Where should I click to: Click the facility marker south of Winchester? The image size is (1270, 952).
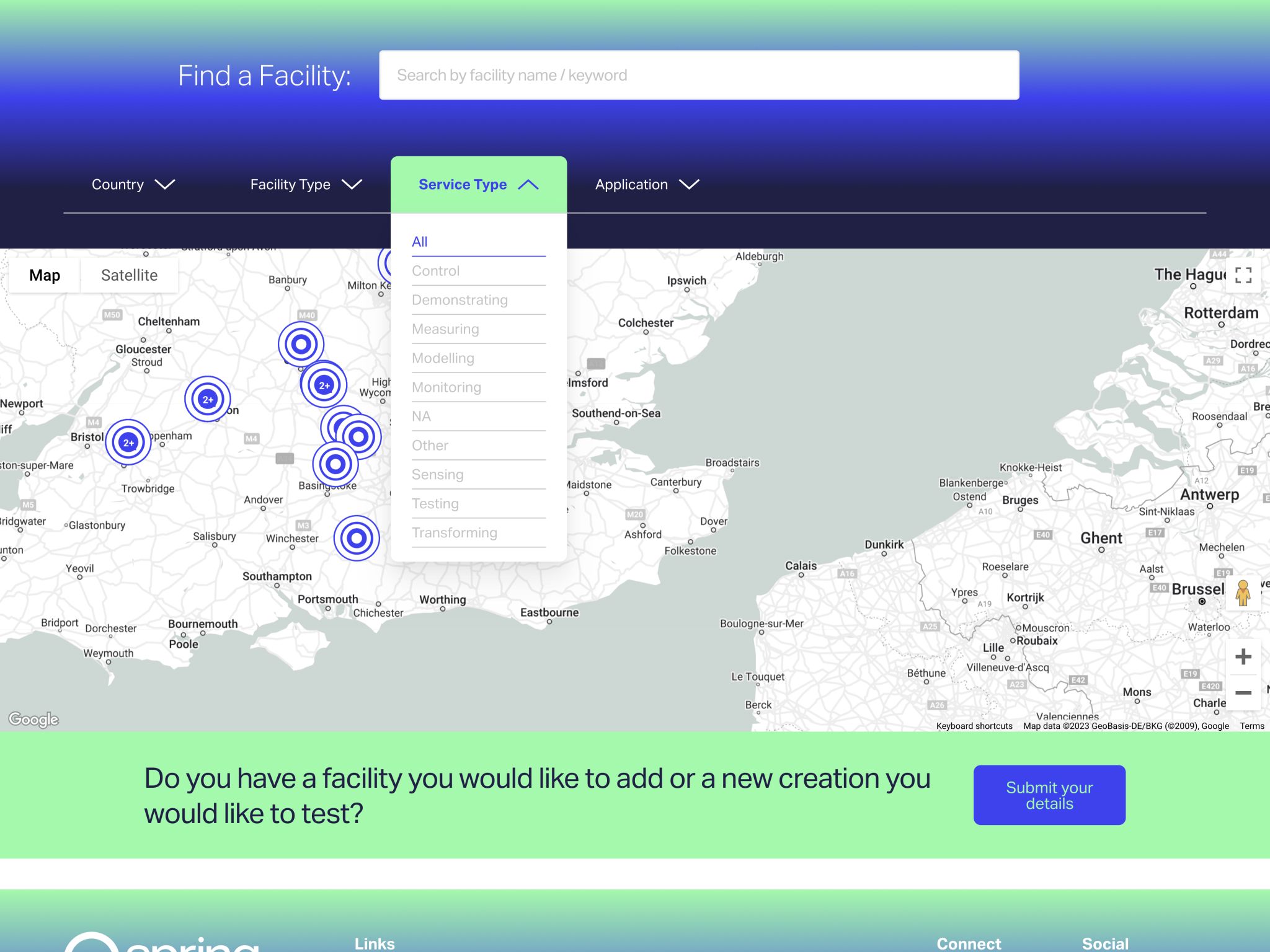pyautogui.click(x=357, y=538)
